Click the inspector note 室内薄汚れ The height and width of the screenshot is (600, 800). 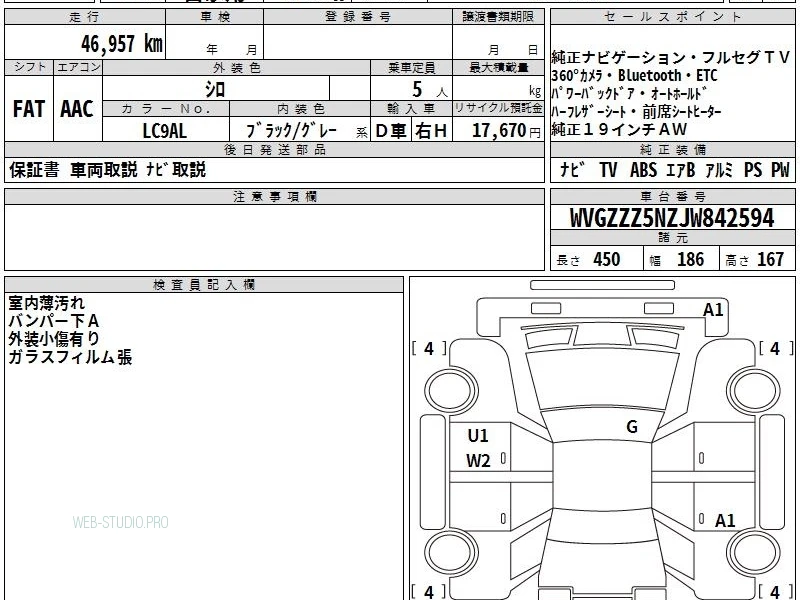(x=46, y=303)
